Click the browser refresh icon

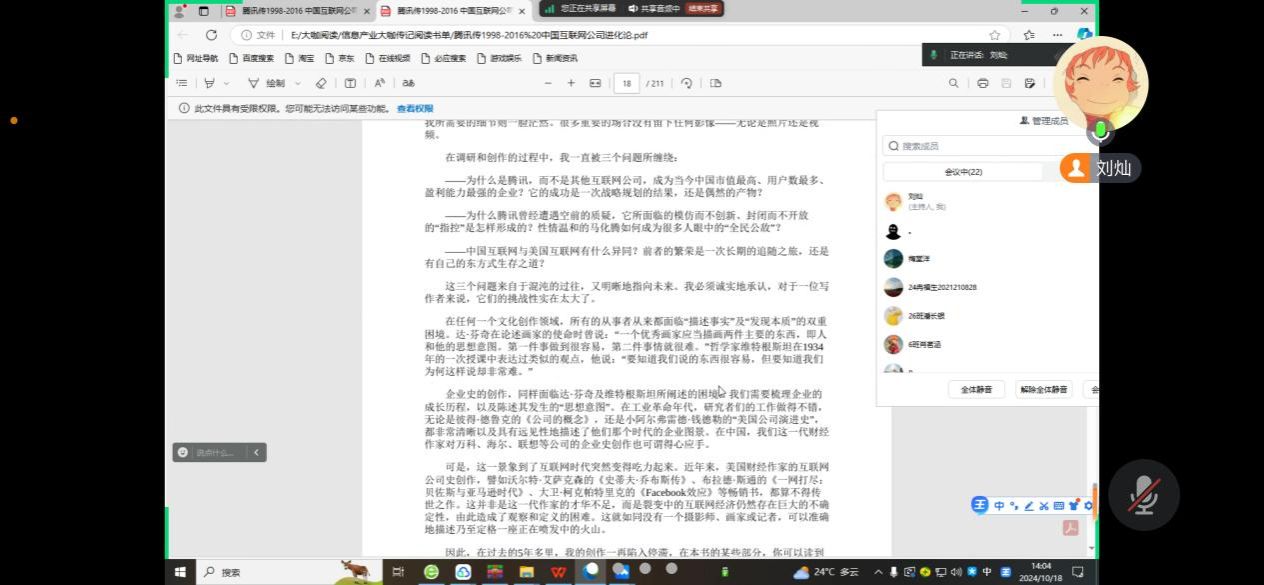(211, 35)
